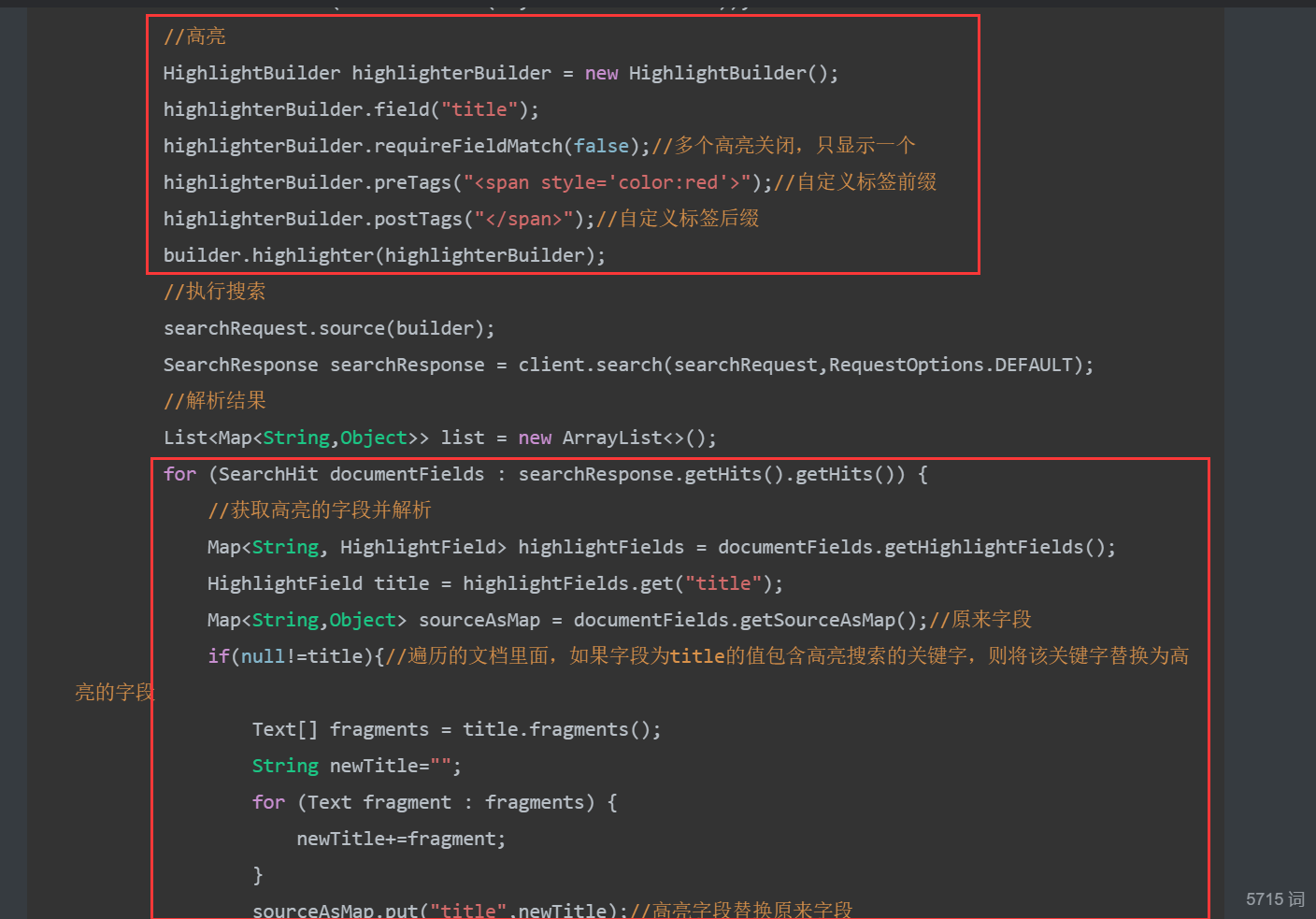Place cursor on the //执行搜索 comment
Image resolution: width=1316 pixels, height=919 pixels.
coord(214,292)
